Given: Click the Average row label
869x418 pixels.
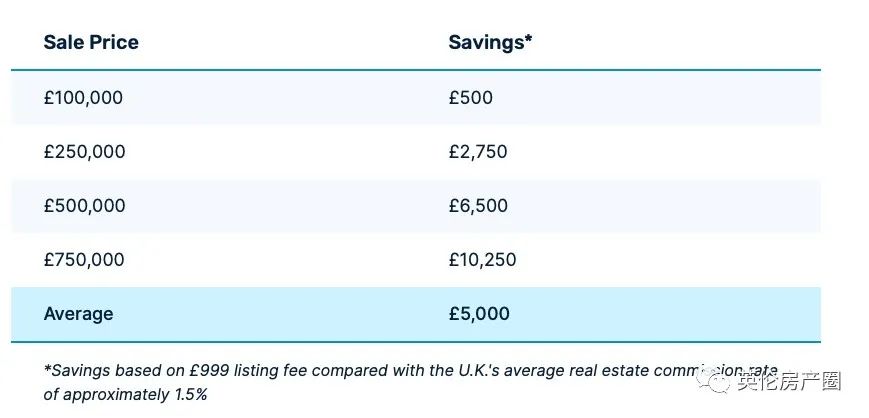Looking at the screenshot, I should 78,314.
